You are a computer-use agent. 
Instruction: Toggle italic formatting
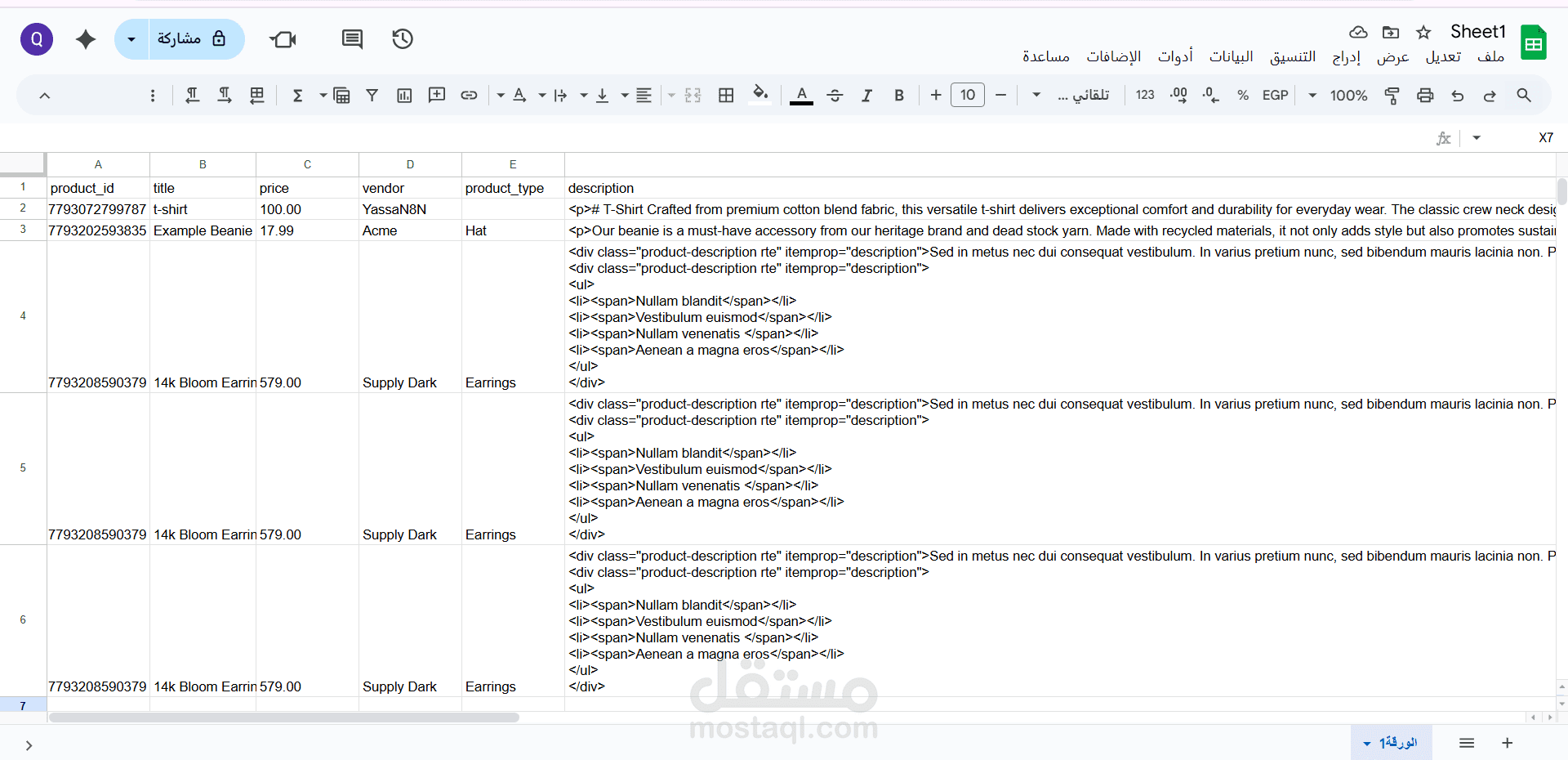pos(866,96)
